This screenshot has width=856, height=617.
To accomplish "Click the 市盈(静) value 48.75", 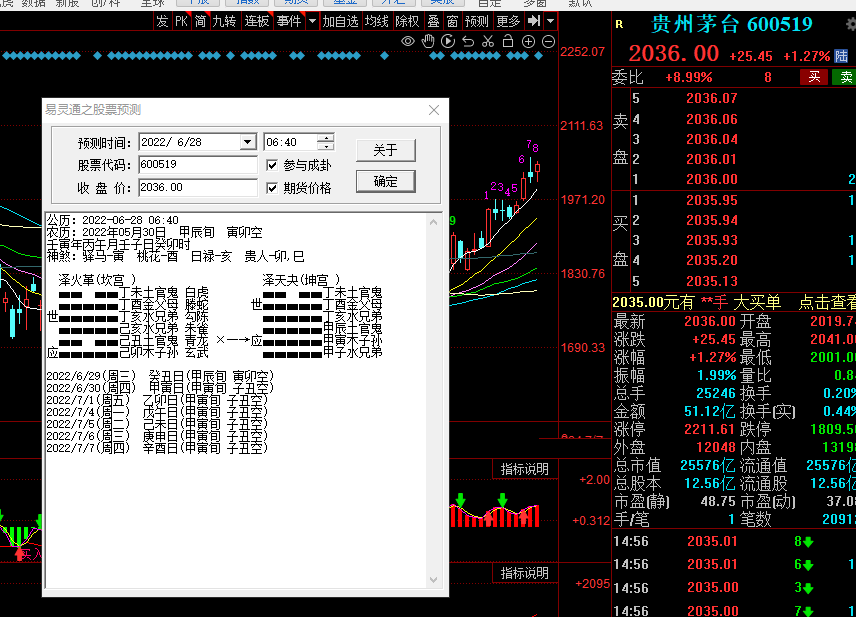I will click(718, 501).
